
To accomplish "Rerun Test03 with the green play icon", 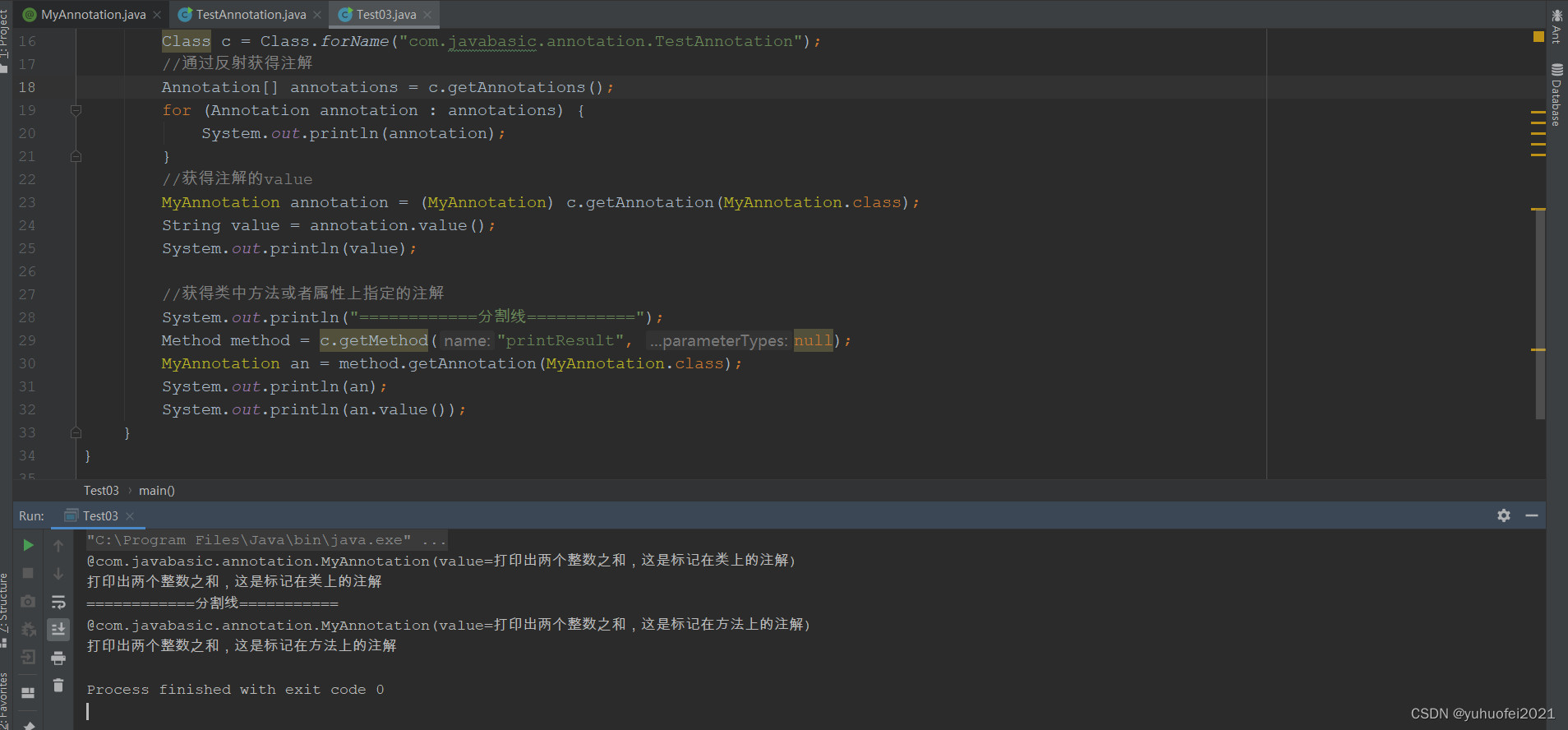I will [28, 545].
